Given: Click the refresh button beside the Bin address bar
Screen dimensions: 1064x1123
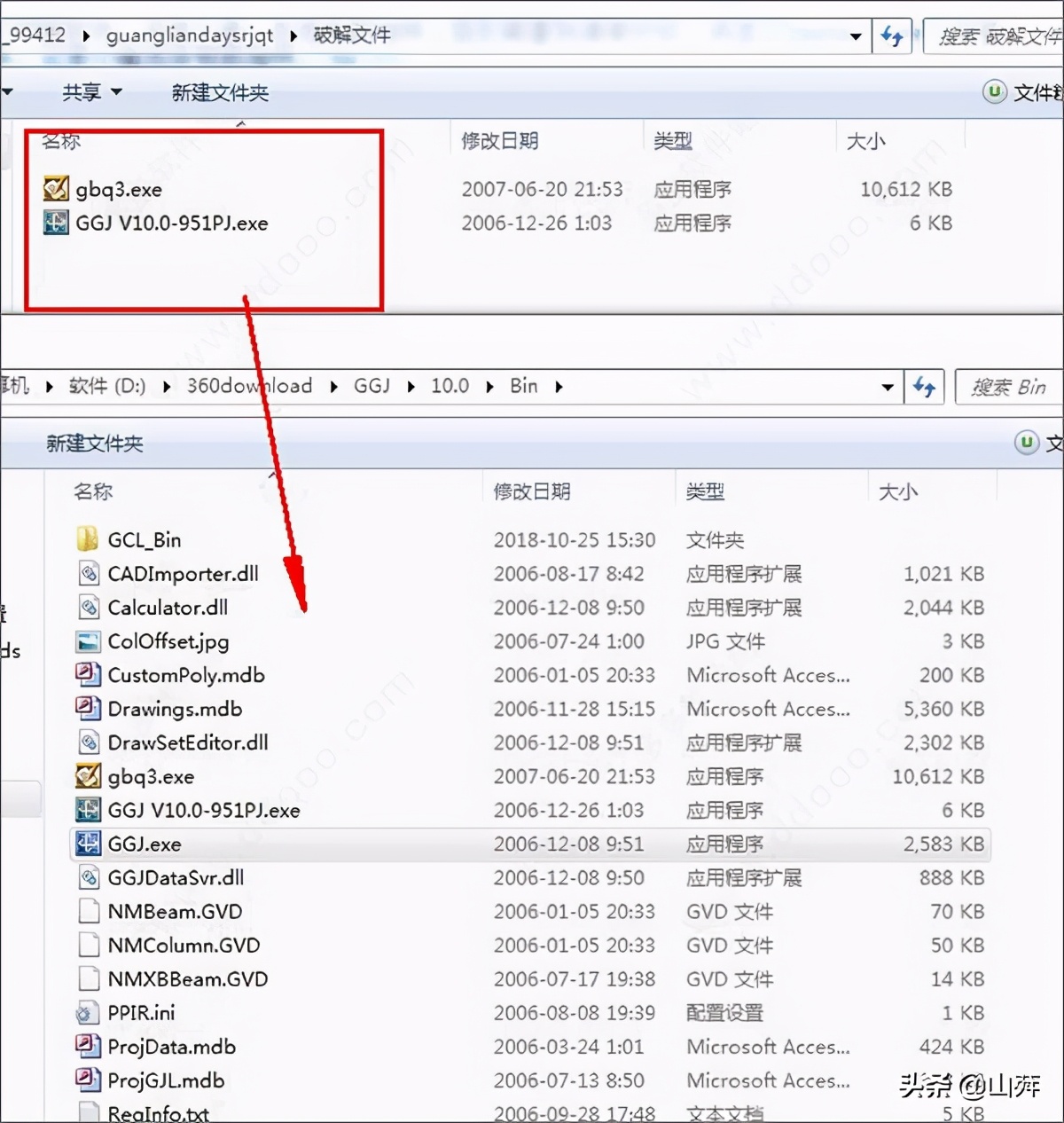Looking at the screenshot, I should pyautogui.click(x=924, y=386).
